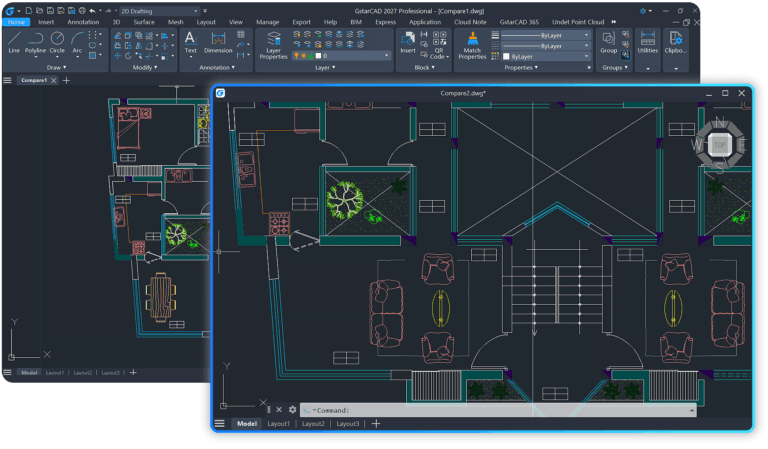Click the white layer color swatch
Image resolution: width=768 pixels, height=449 pixels.
pyautogui.click(x=318, y=56)
